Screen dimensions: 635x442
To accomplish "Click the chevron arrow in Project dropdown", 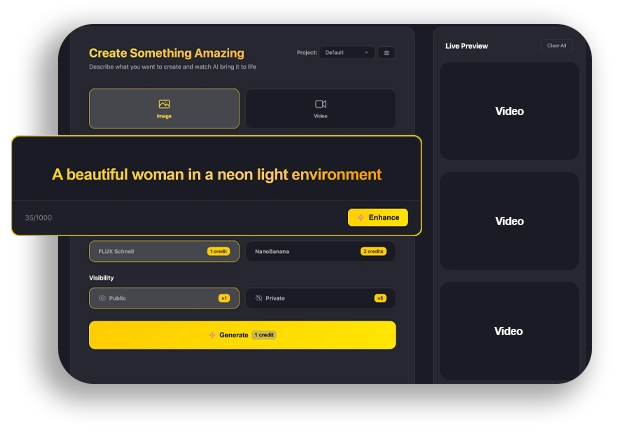I will 366,53.
